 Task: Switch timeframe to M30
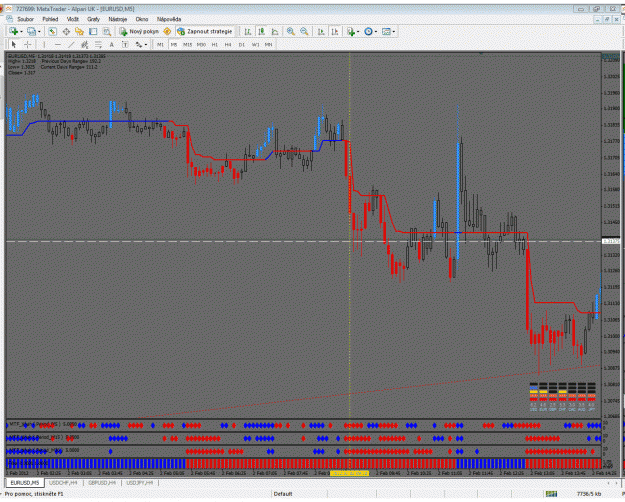(201, 45)
